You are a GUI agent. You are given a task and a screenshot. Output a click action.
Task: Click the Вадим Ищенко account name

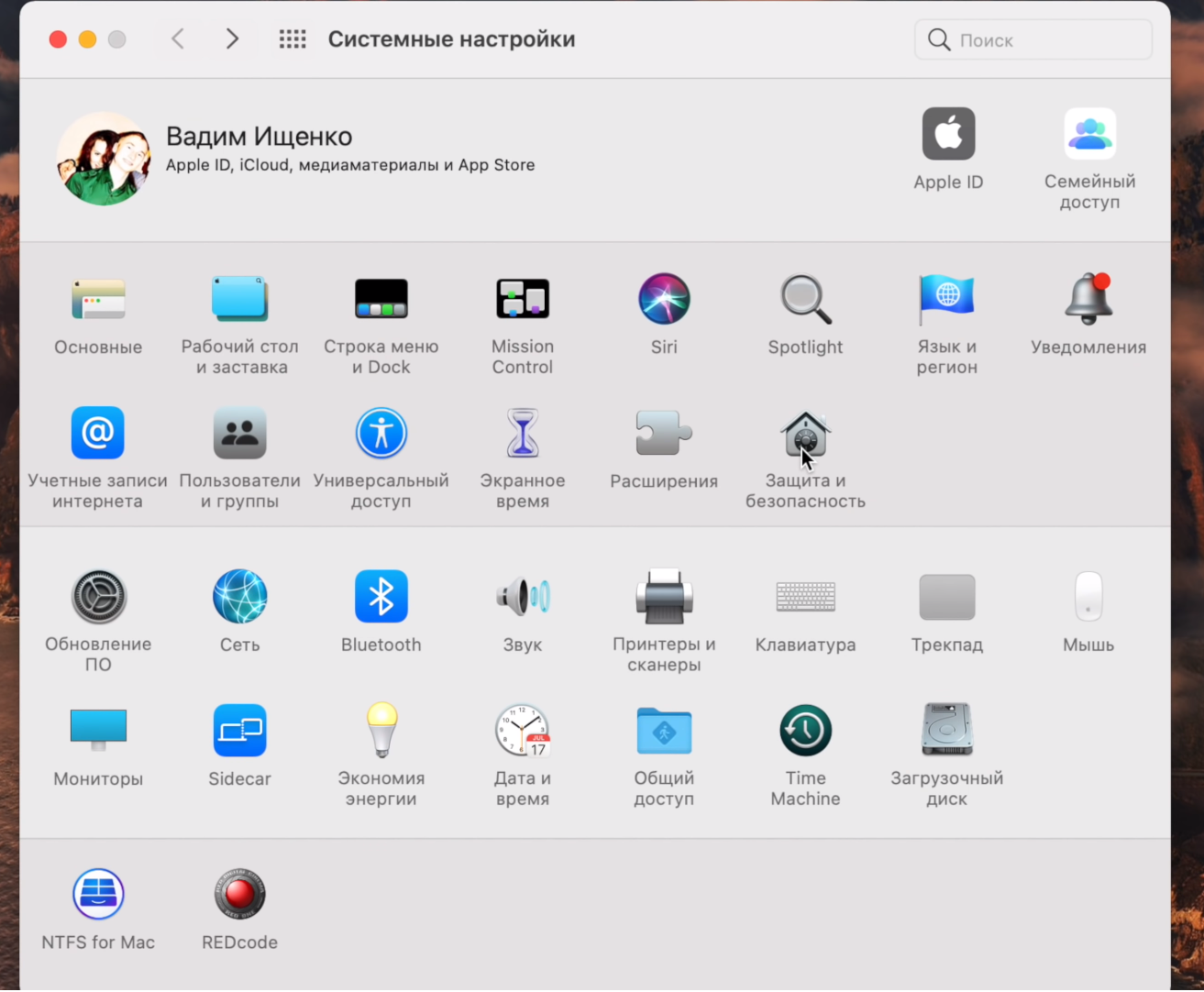click(x=260, y=137)
